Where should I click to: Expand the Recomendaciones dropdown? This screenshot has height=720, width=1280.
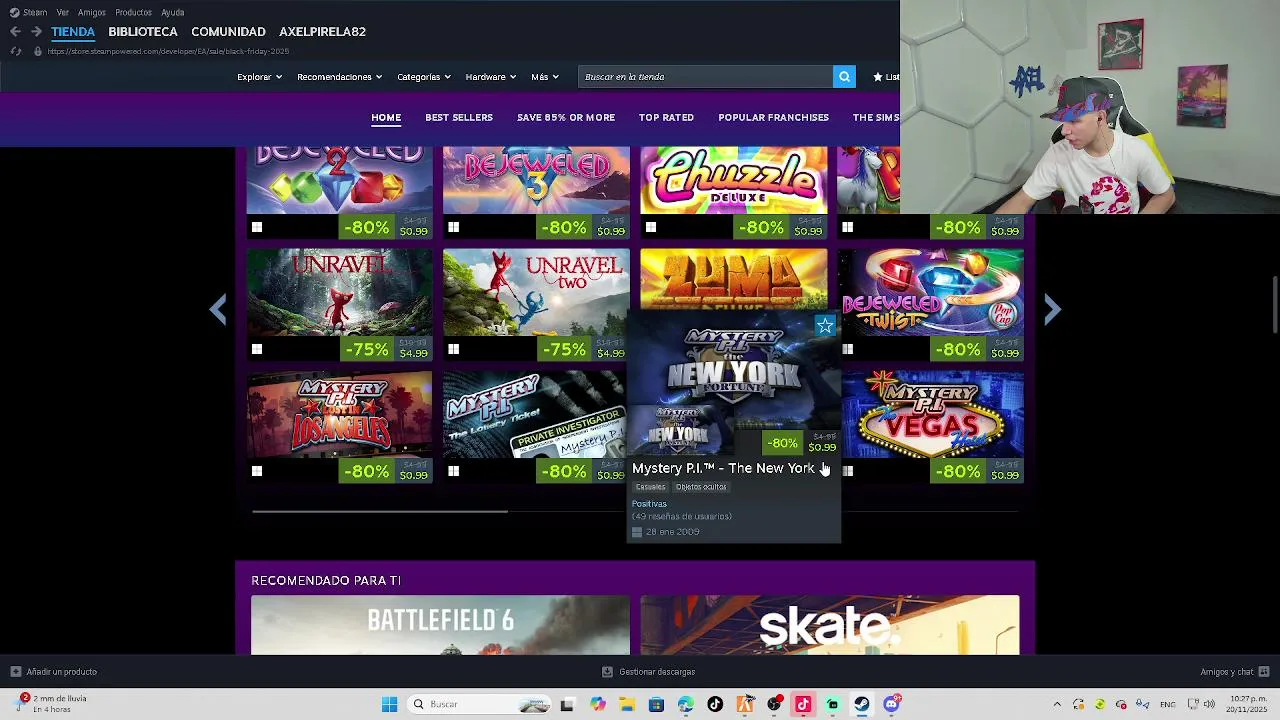click(339, 77)
